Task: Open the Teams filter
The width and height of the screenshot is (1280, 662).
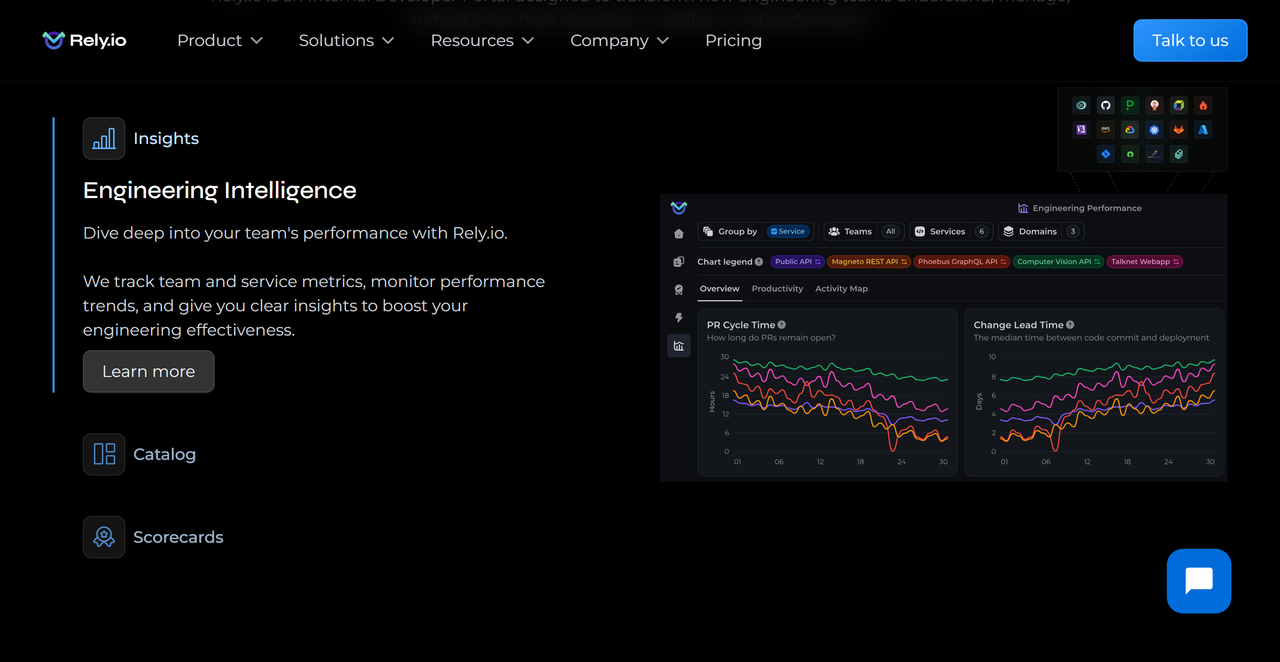Action: click(864, 231)
